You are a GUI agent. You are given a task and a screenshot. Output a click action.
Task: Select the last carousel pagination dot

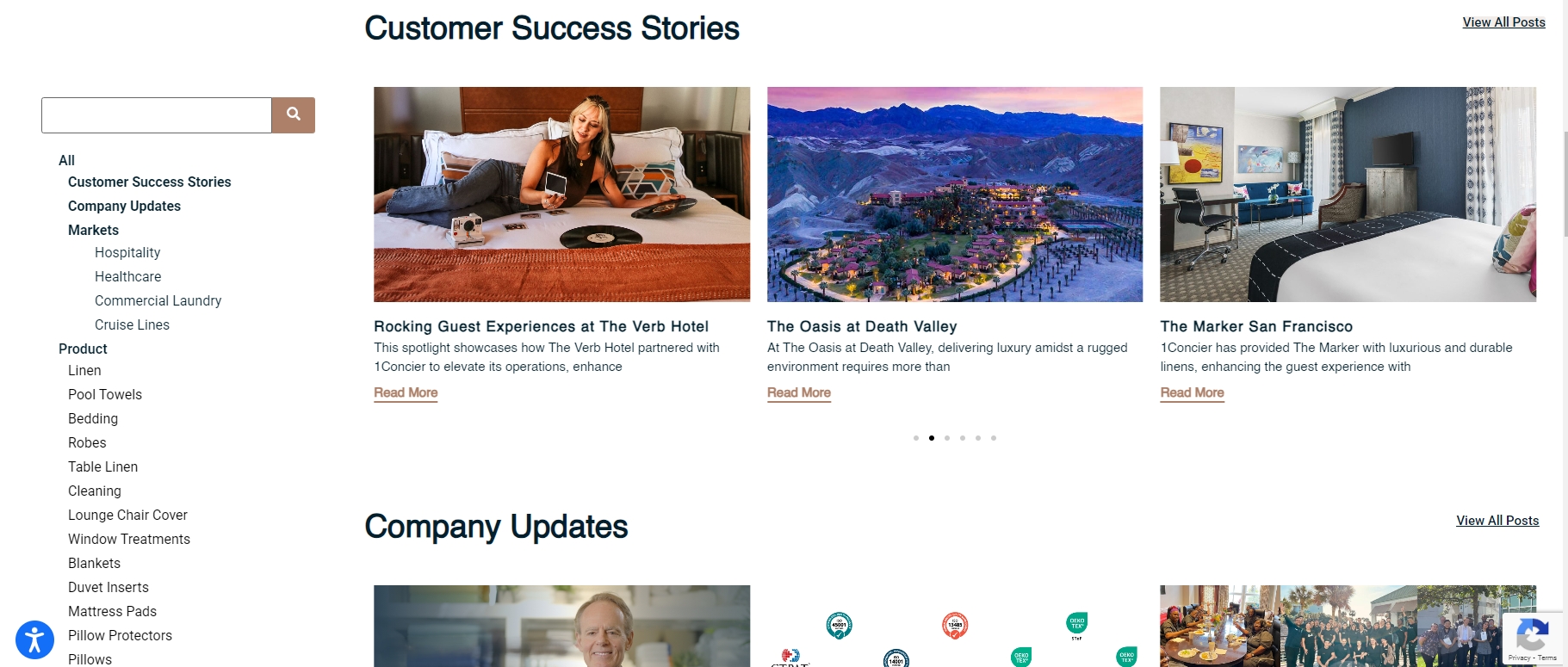[x=994, y=438]
